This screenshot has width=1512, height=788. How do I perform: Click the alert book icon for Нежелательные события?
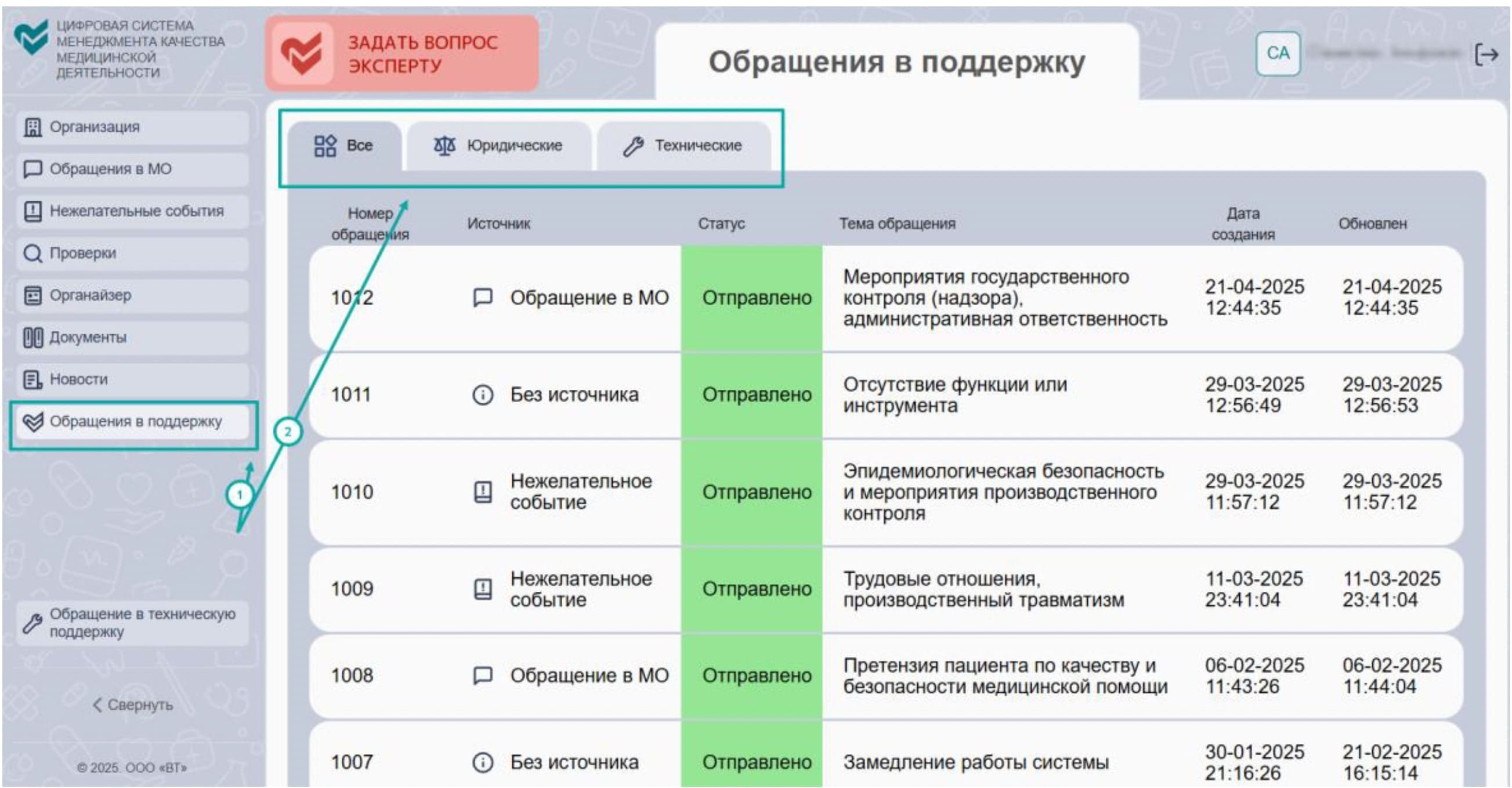[x=33, y=211]
